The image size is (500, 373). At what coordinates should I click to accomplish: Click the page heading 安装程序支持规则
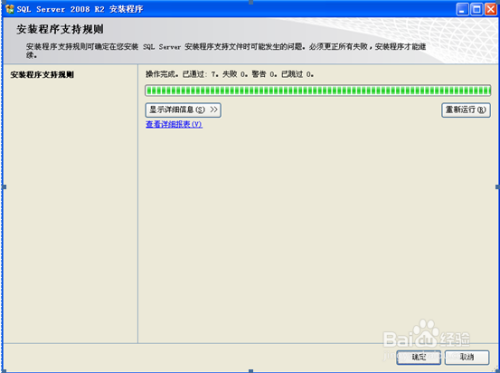tap(60, 29)
